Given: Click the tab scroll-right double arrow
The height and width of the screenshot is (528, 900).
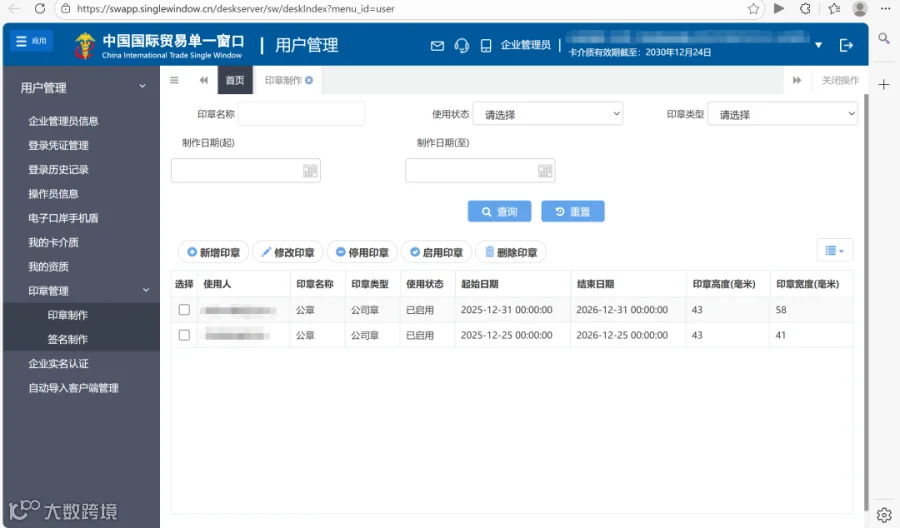Looking at the screenshot, I should click(797, 80).
